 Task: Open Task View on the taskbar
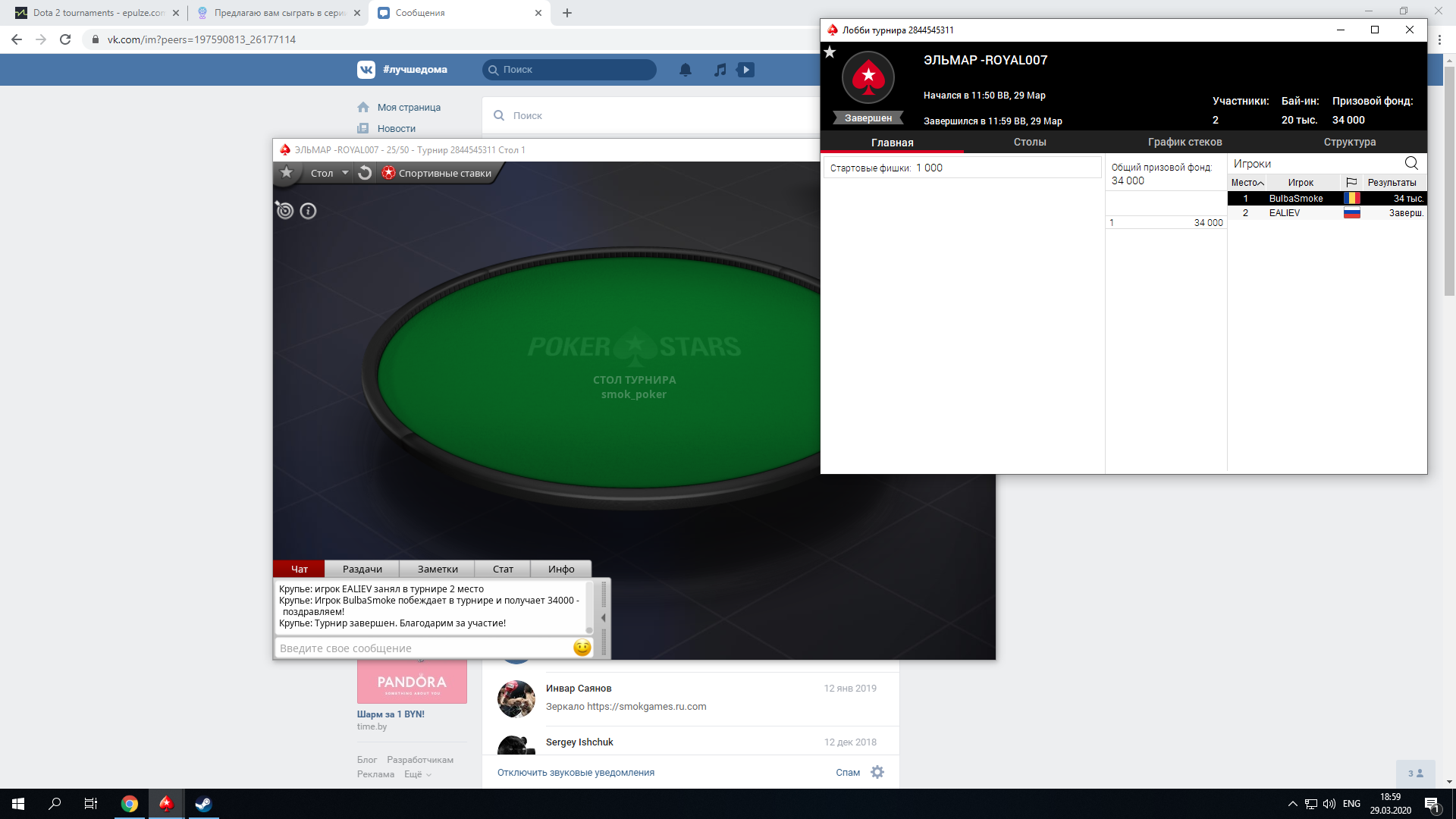point(91,804)
